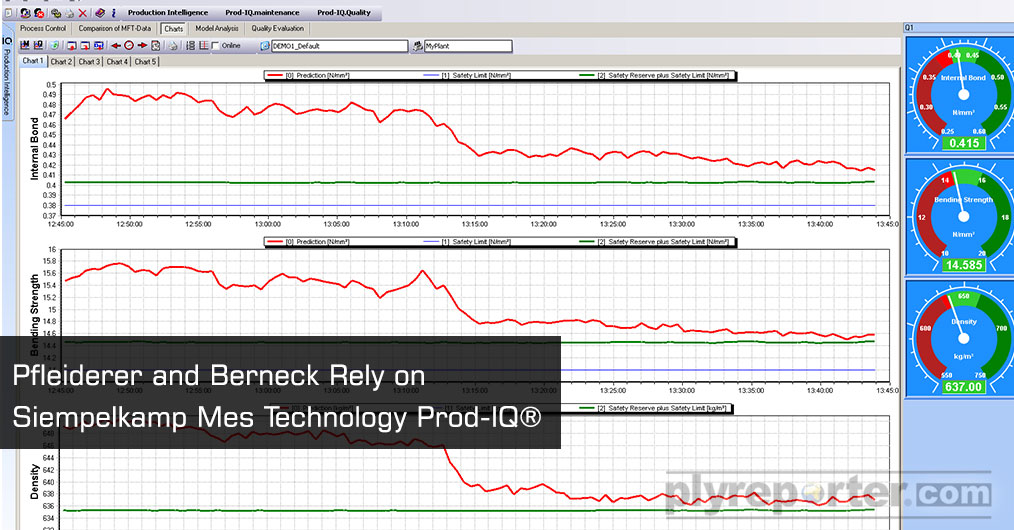Click the 637.00 Density gauge value

click(x=964, y=387)
